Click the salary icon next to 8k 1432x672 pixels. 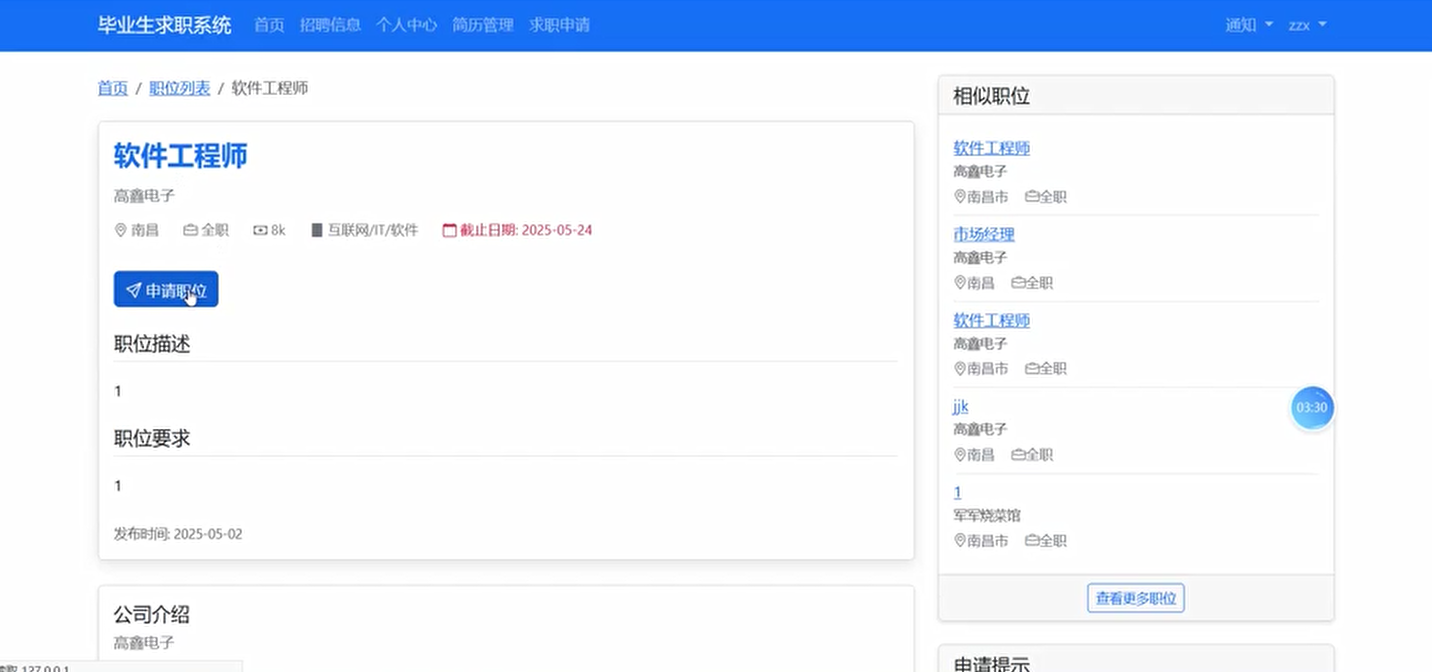tap(259, 230)
